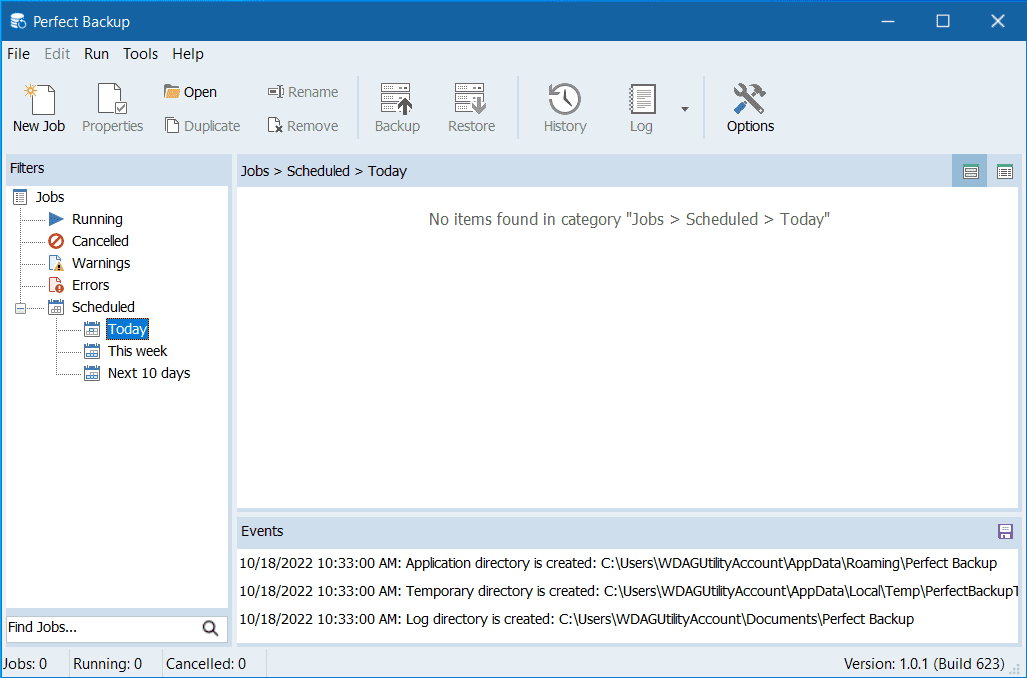Open the Tools menu

140,54
